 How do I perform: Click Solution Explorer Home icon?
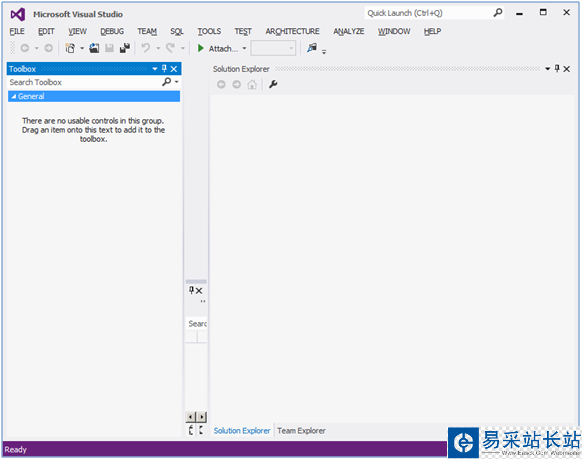coord(252,85)
